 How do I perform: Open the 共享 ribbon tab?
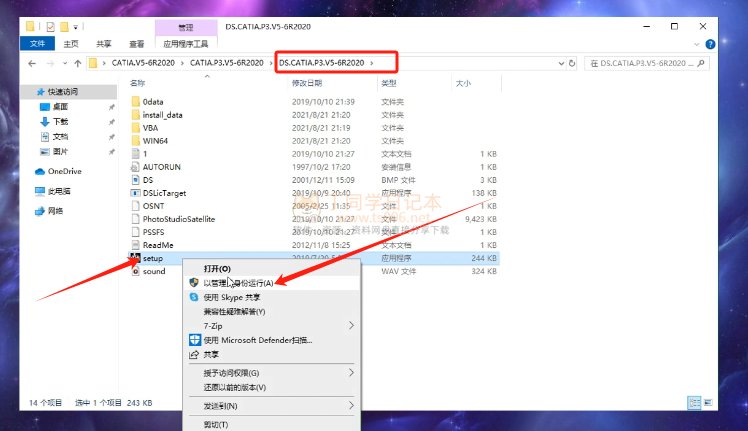pyautogui.click(x=104, y=43)
